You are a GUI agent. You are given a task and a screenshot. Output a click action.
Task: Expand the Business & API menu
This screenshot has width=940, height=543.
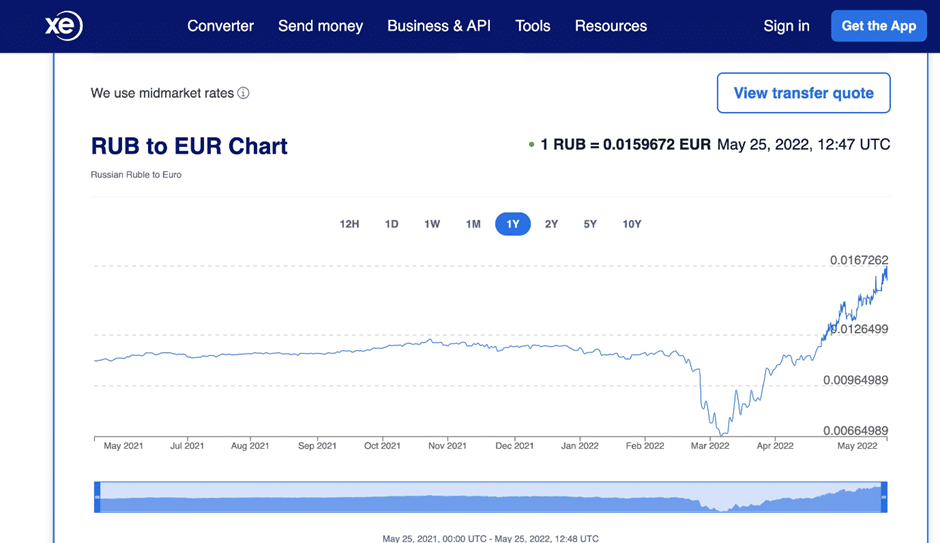tap(439, 26)
